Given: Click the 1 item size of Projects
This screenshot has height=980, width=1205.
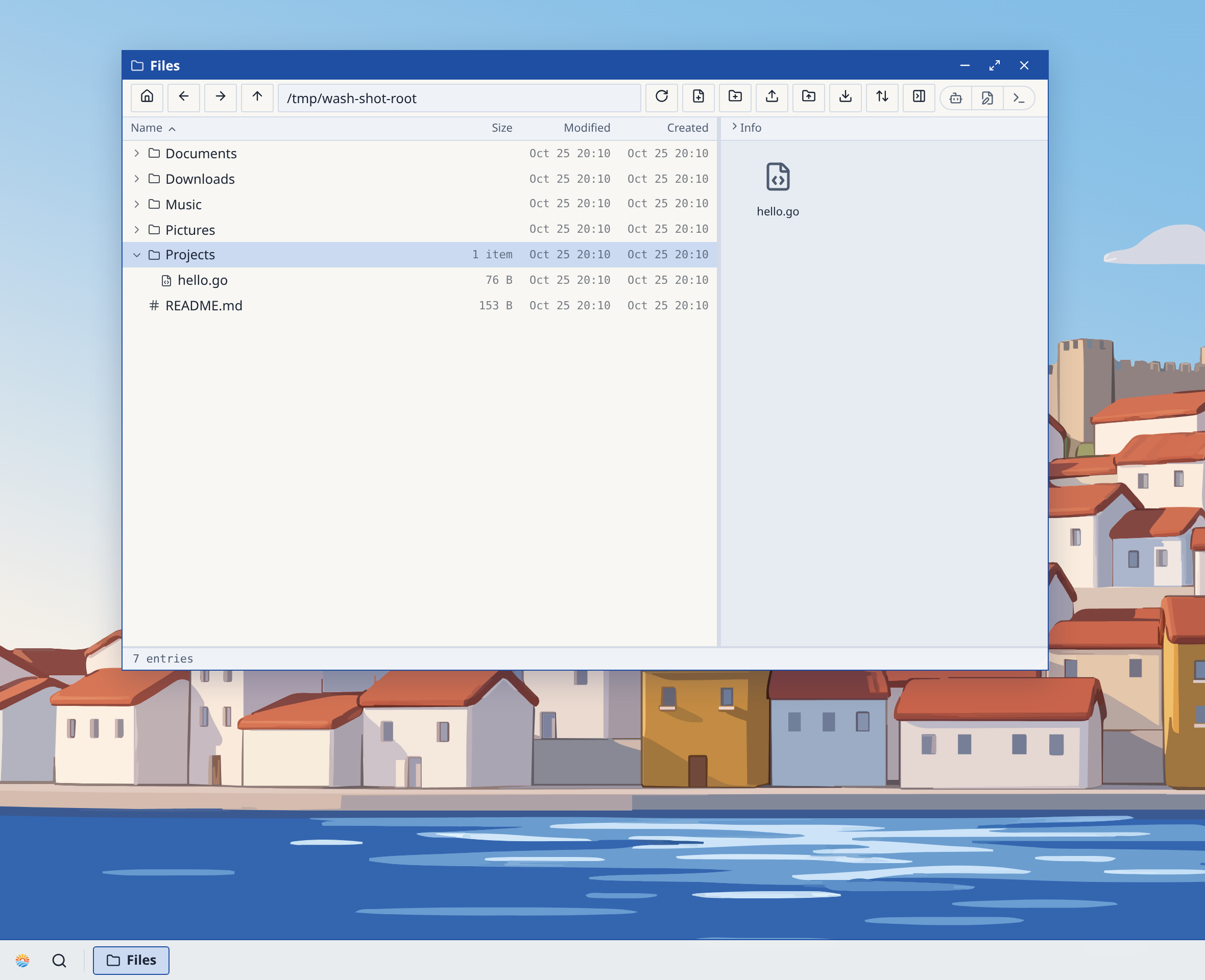Looking at the screenshot, I should click(492, 255).
